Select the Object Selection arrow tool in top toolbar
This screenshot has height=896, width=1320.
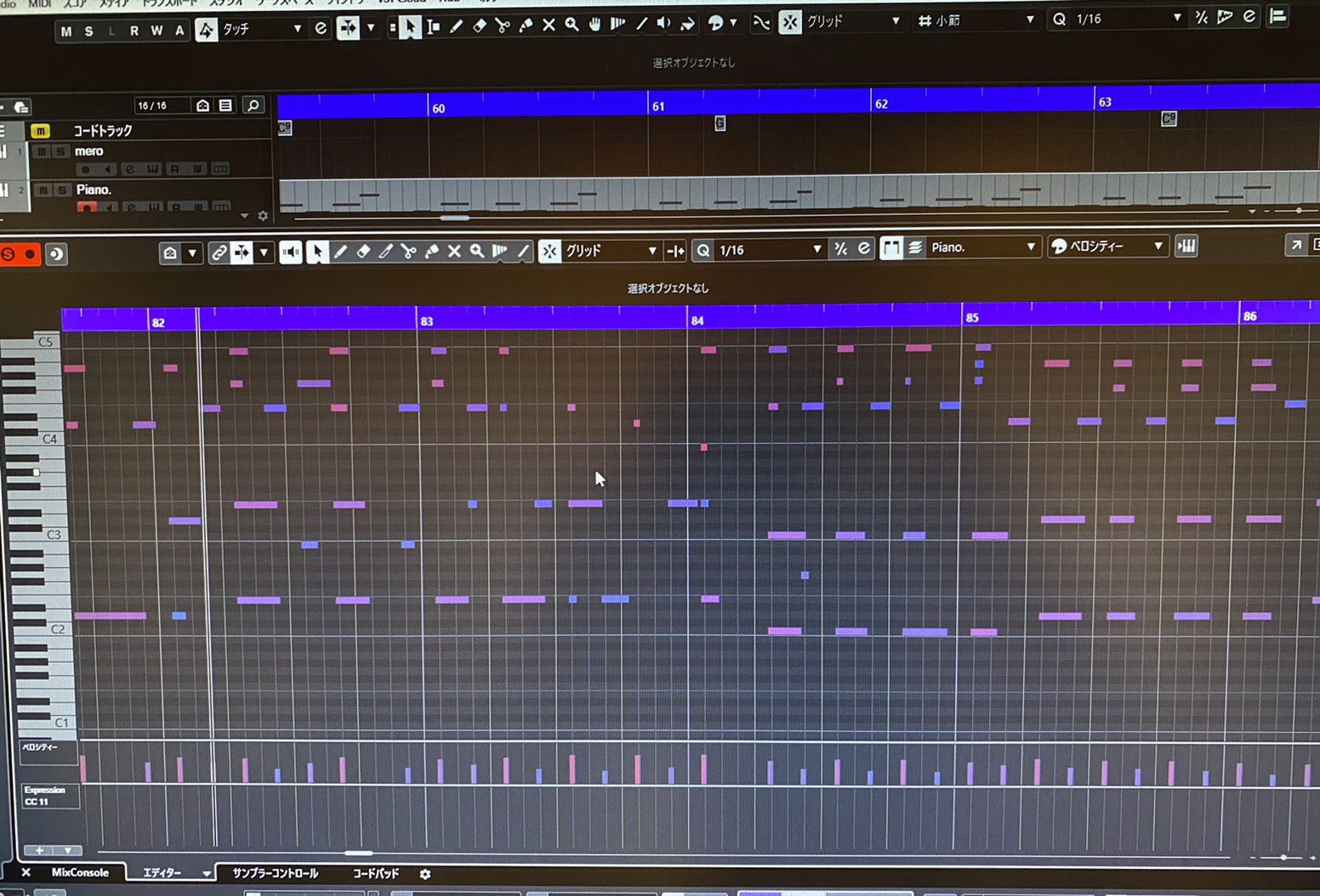coord(409,27)
